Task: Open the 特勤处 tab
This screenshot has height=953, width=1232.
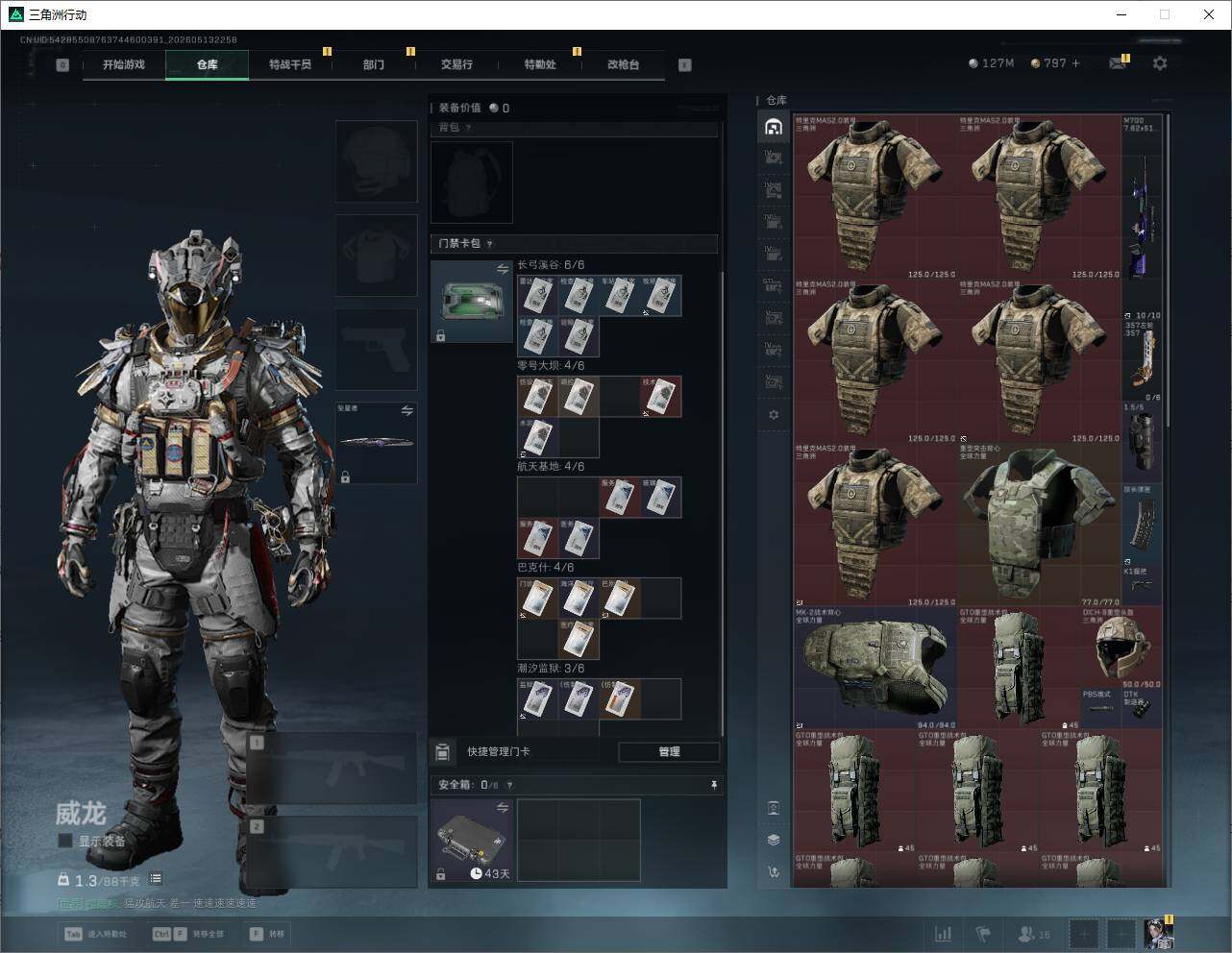Action: pyautogui.click(x=540, y=64)
